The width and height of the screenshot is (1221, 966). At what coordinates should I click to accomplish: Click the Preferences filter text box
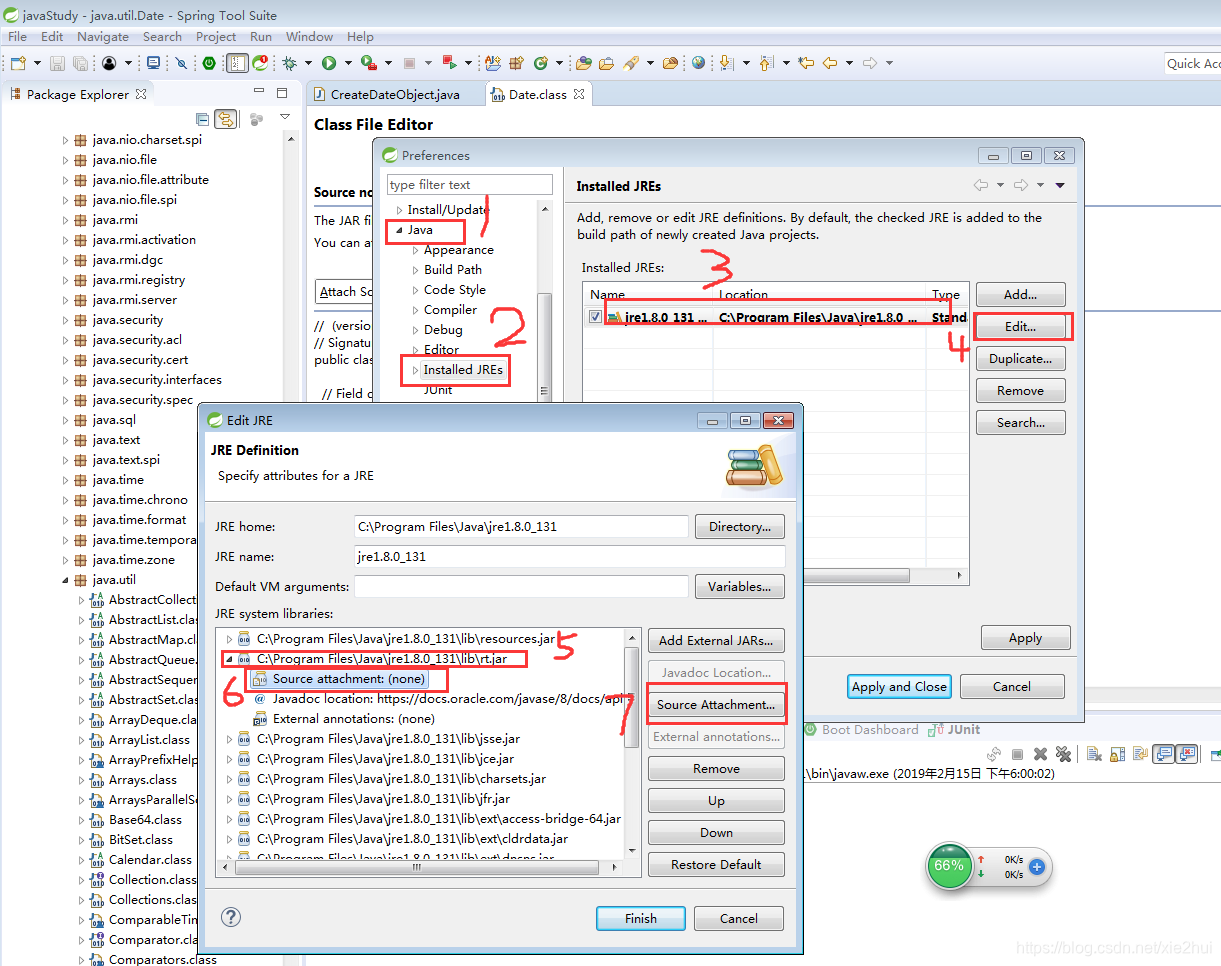[x=470, y=185]
